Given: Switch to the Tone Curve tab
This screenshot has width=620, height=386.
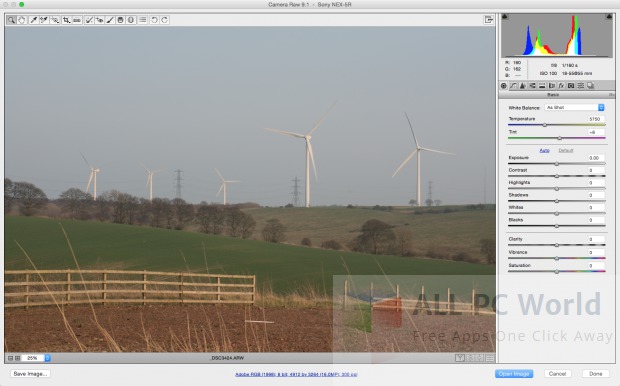Looking at the screenshot, I should [x=513, y=85].
